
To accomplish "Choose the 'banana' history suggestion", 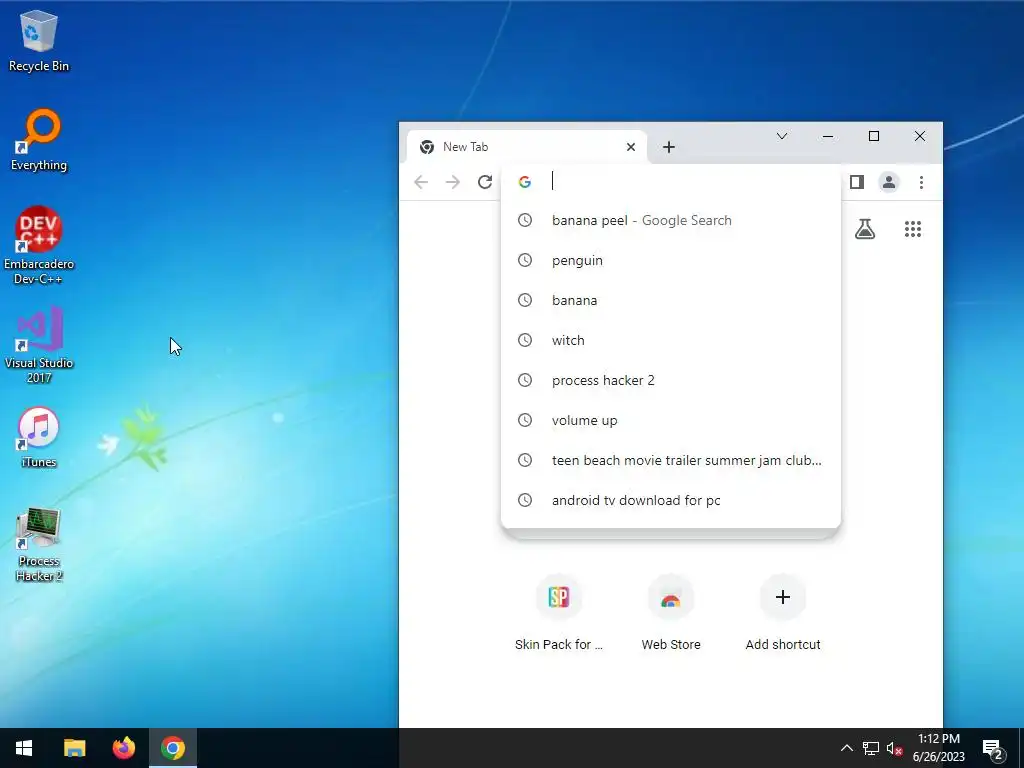I will 671,300.
